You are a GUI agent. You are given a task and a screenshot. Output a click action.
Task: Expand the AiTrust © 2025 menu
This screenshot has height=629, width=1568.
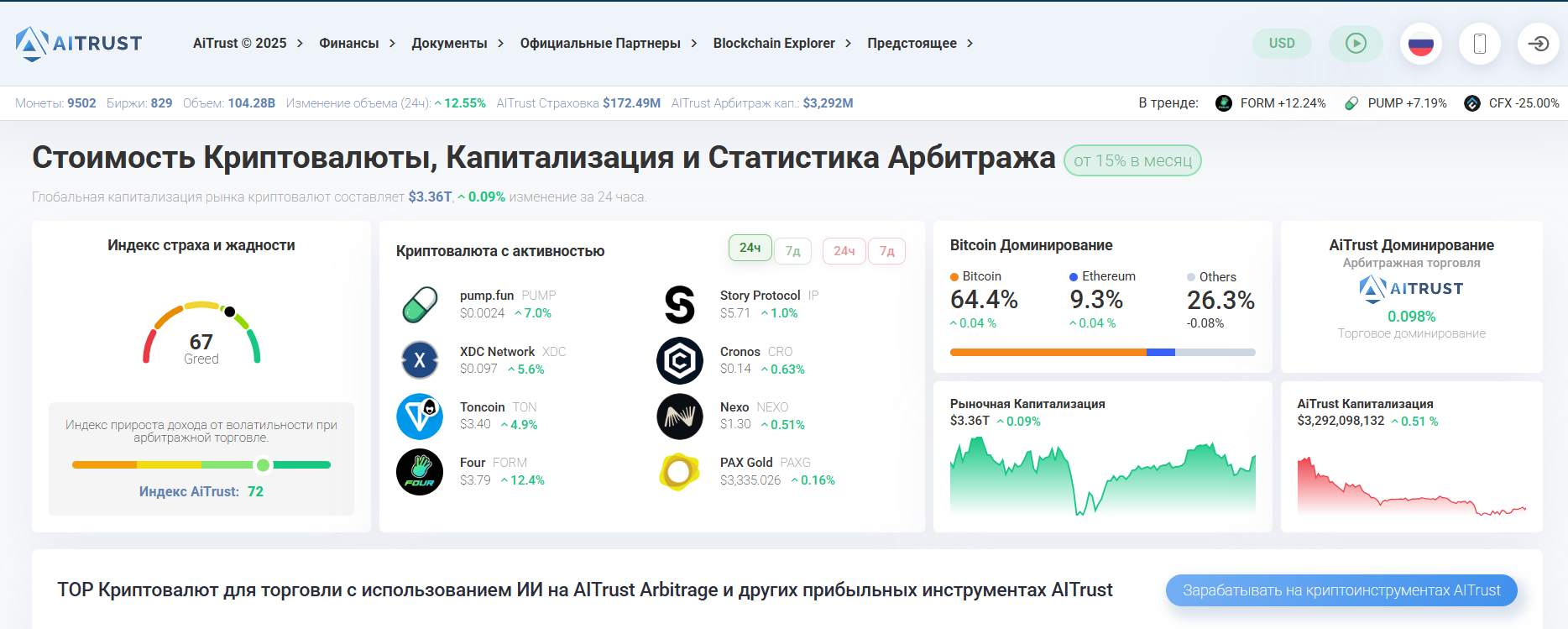click(248, 44)
